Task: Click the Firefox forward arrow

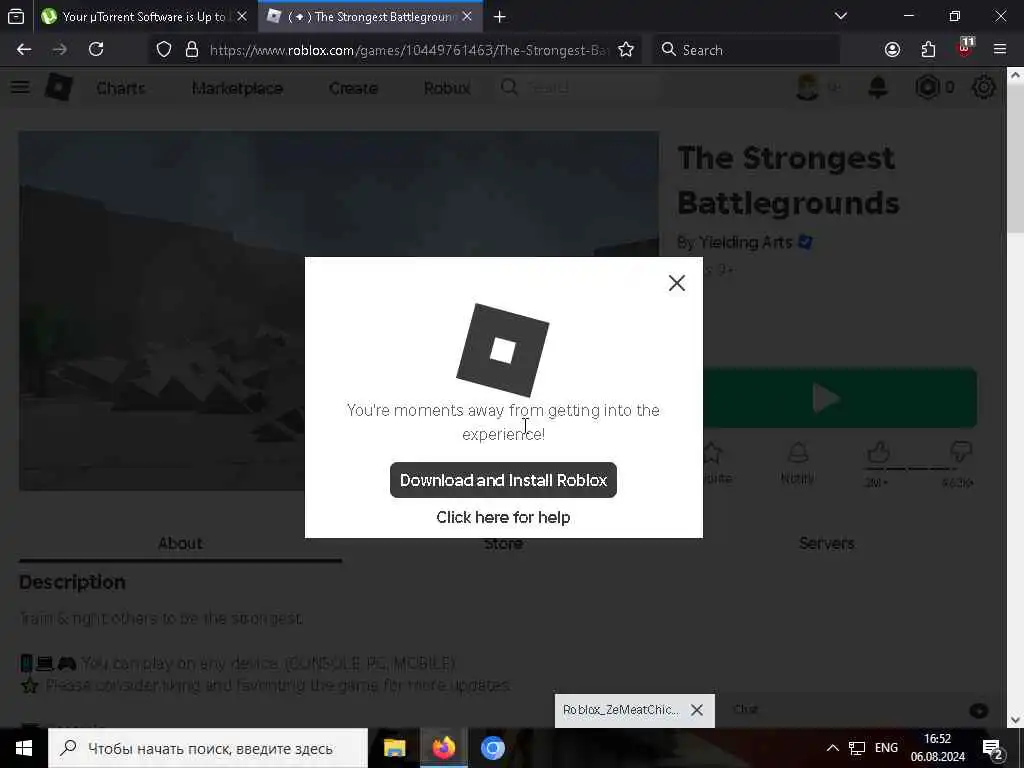Action: pyautogui.click(x=59, y=50)
